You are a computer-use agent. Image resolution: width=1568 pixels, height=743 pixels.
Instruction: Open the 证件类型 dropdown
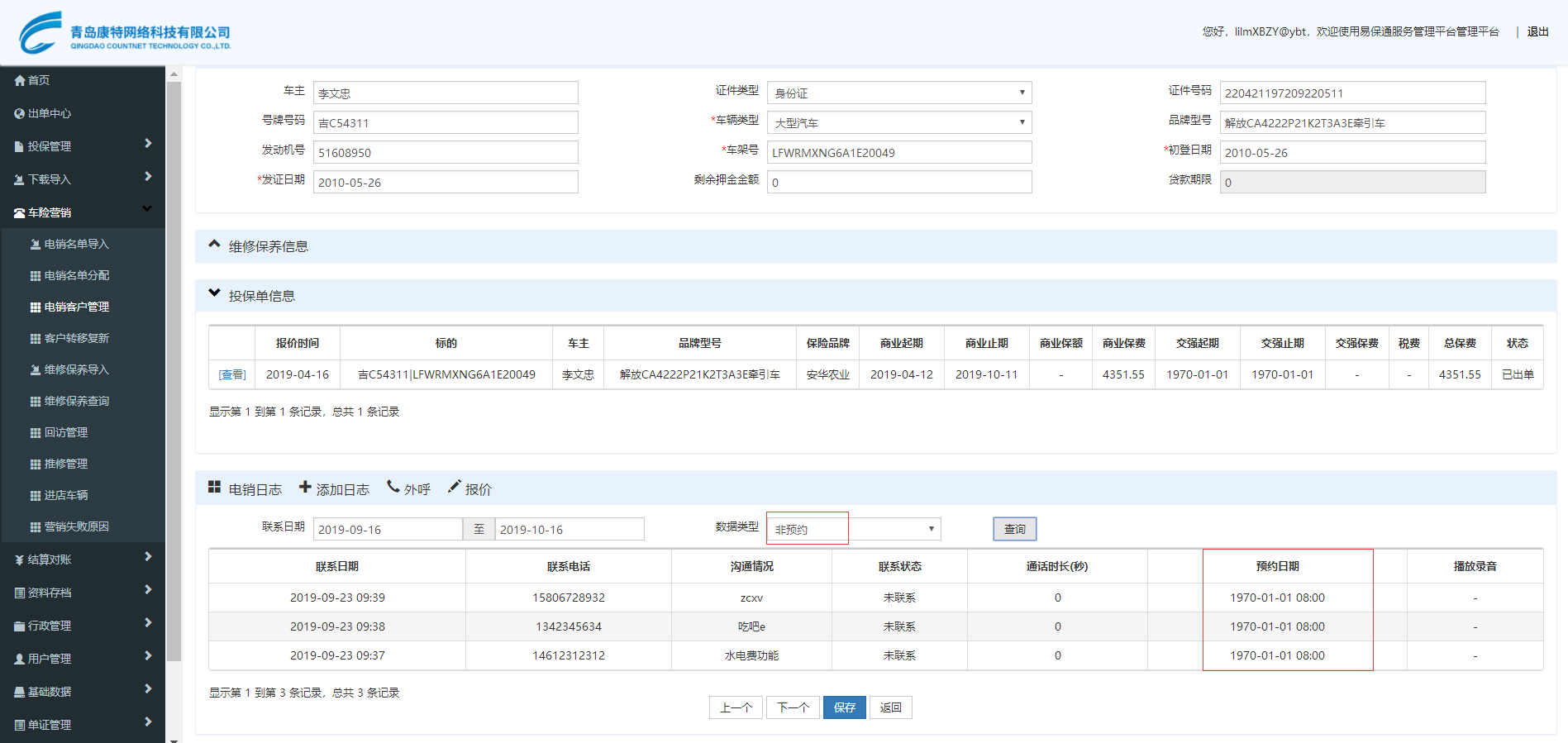[x=898, y=93]
